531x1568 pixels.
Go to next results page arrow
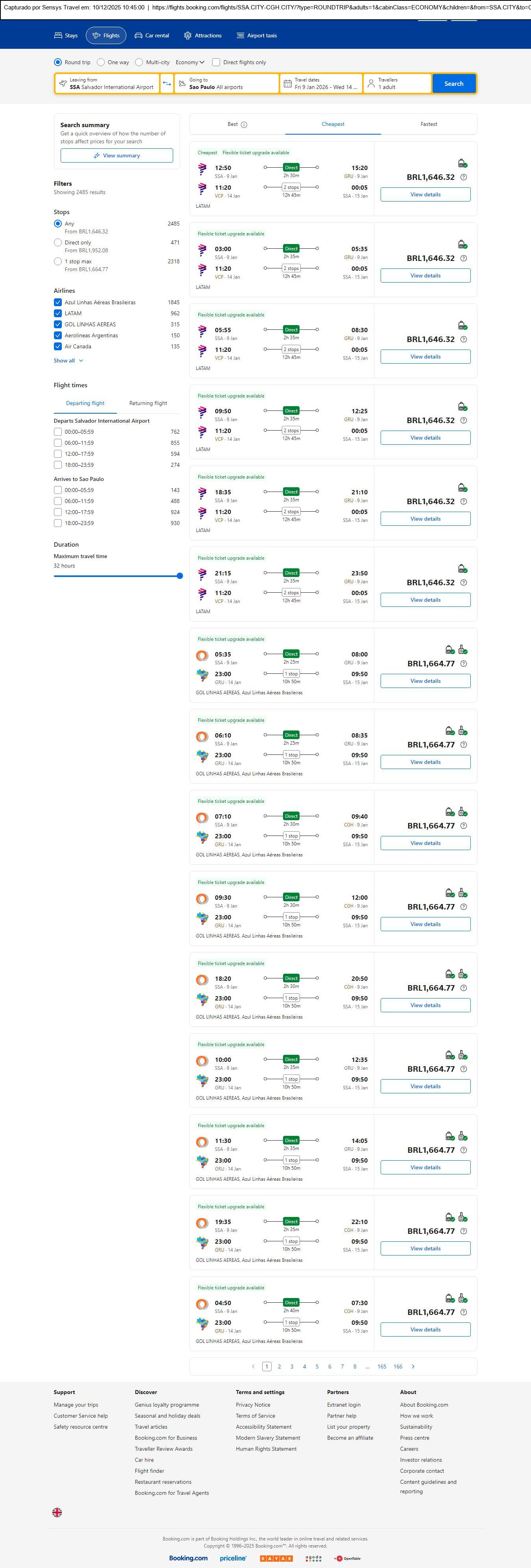coord(413,1366)
